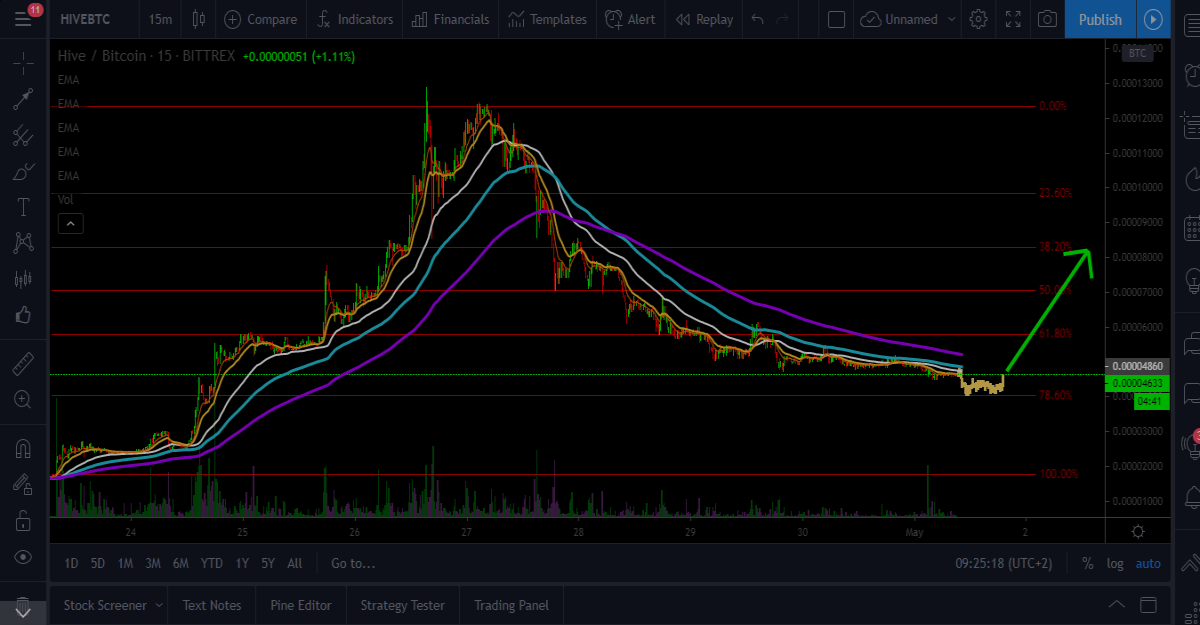Screen dimensions: 1200x625
Task: Select the Text annotation tool
Action: [x=24, y=207]
